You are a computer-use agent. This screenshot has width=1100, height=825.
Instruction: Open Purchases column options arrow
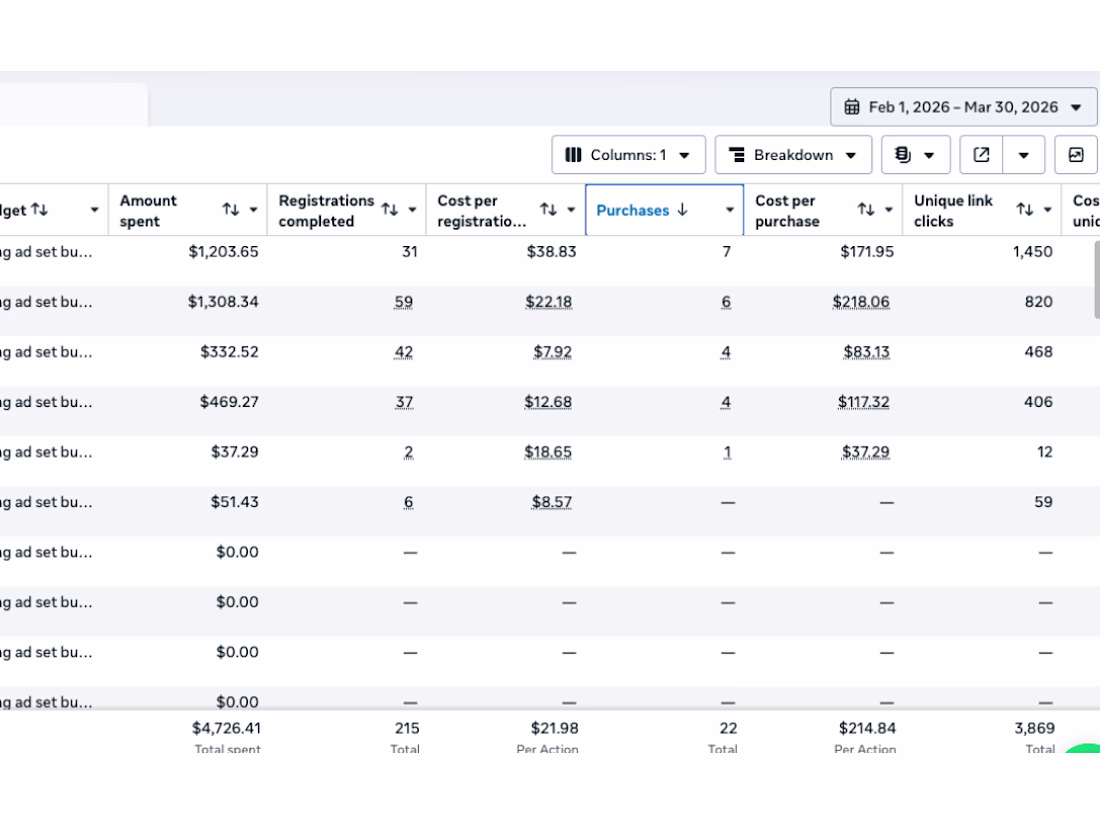[730, 210]
